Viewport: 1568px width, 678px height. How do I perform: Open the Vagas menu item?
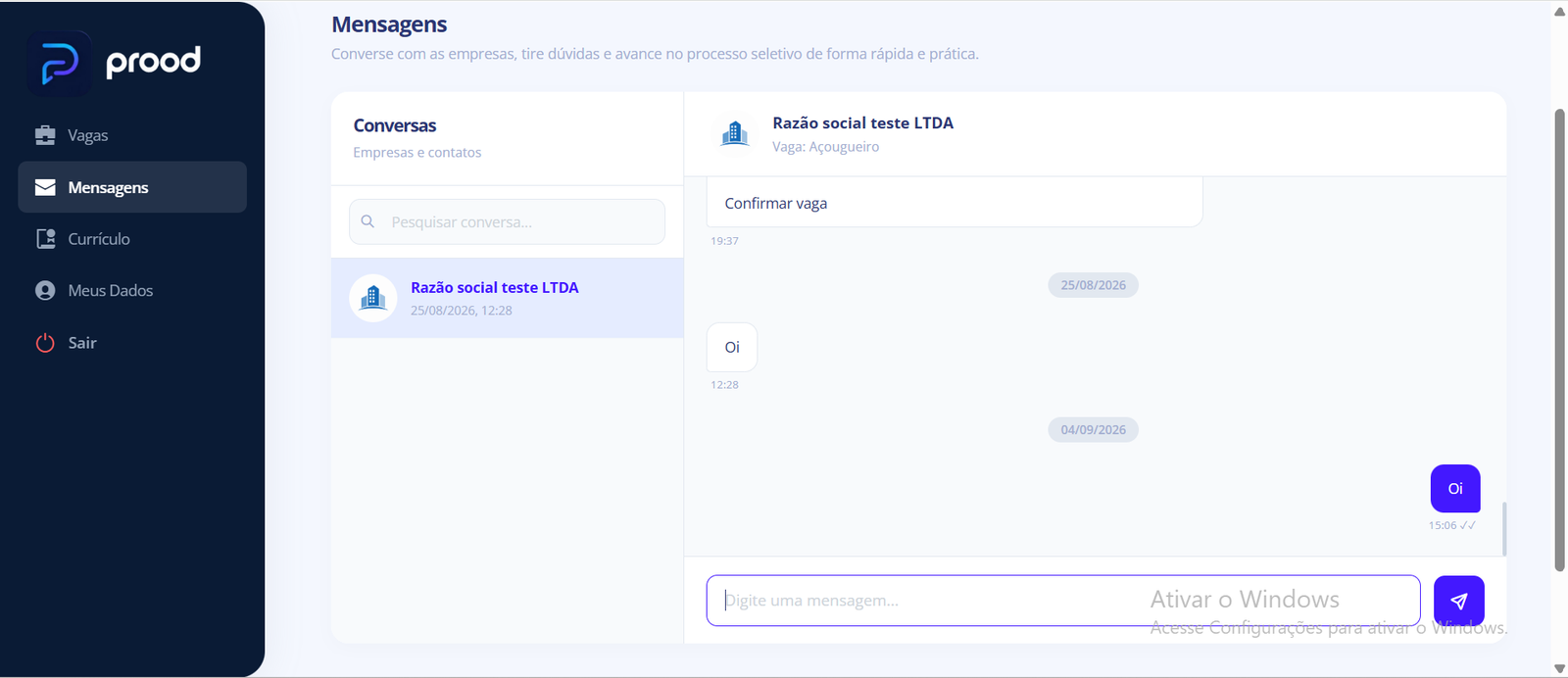(x=132, y=135)
